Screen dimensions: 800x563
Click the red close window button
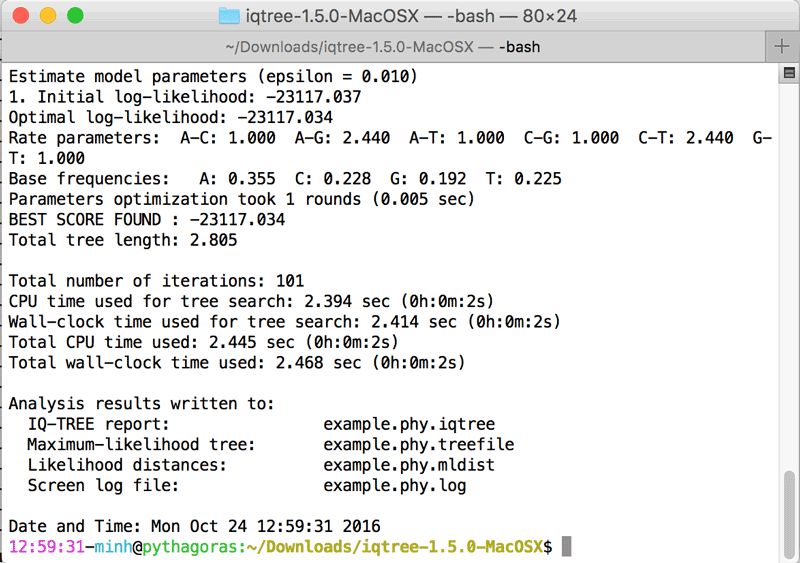(20, 15)
